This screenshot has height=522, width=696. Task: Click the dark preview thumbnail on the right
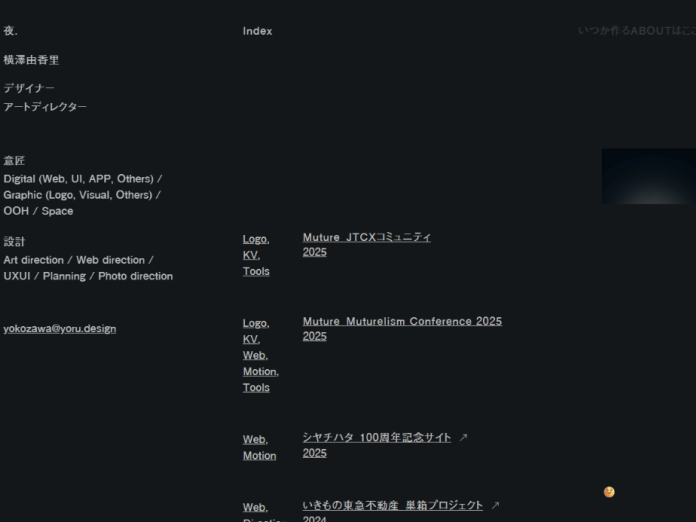click(x=648, y=176)
